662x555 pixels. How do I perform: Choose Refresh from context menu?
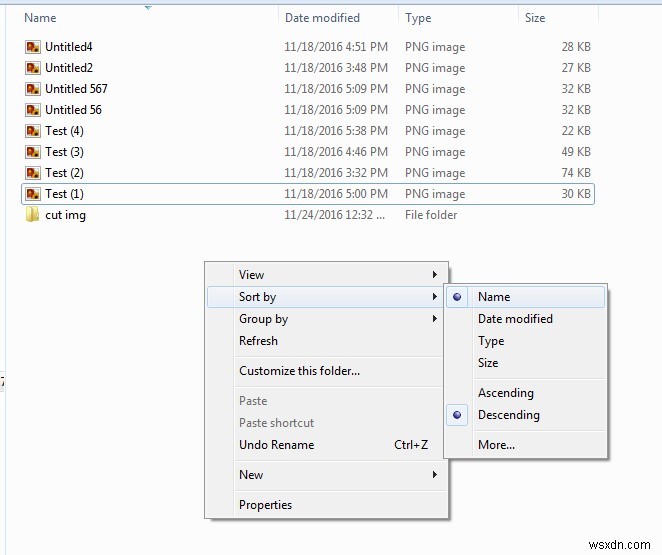coord(258,341)
